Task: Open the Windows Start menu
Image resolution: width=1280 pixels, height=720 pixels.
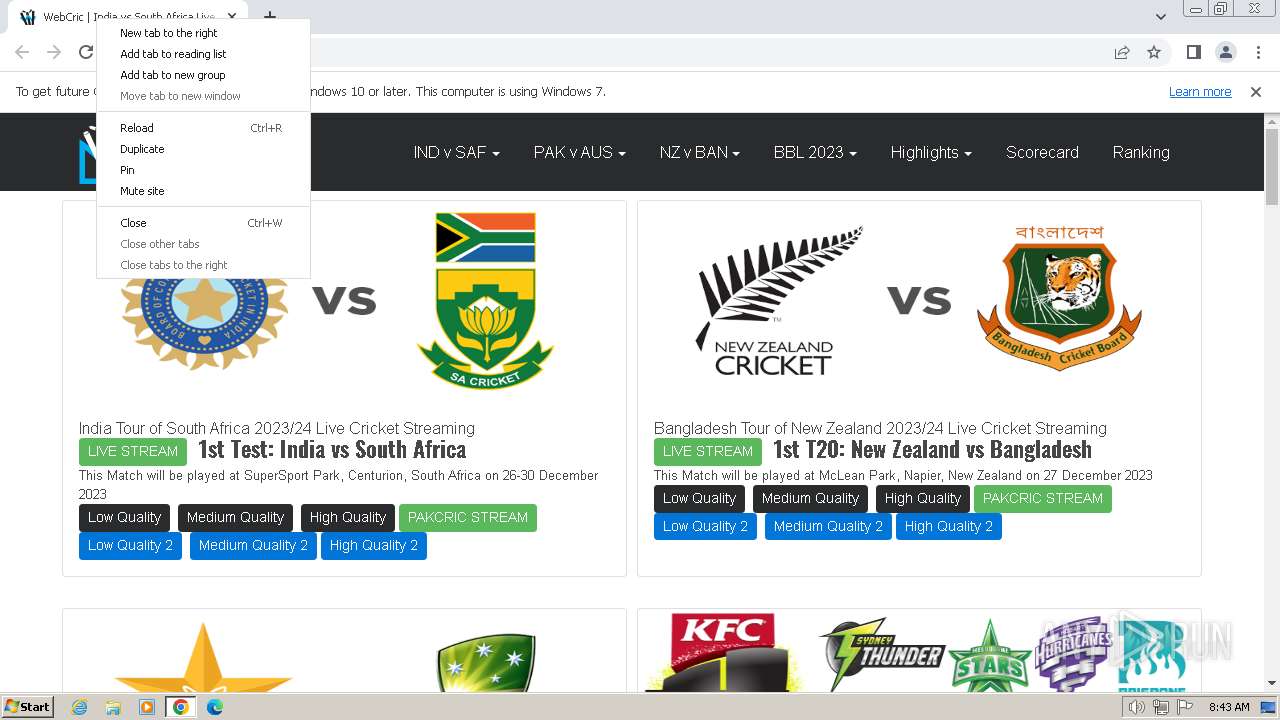Action: click(x=27, y=707)
